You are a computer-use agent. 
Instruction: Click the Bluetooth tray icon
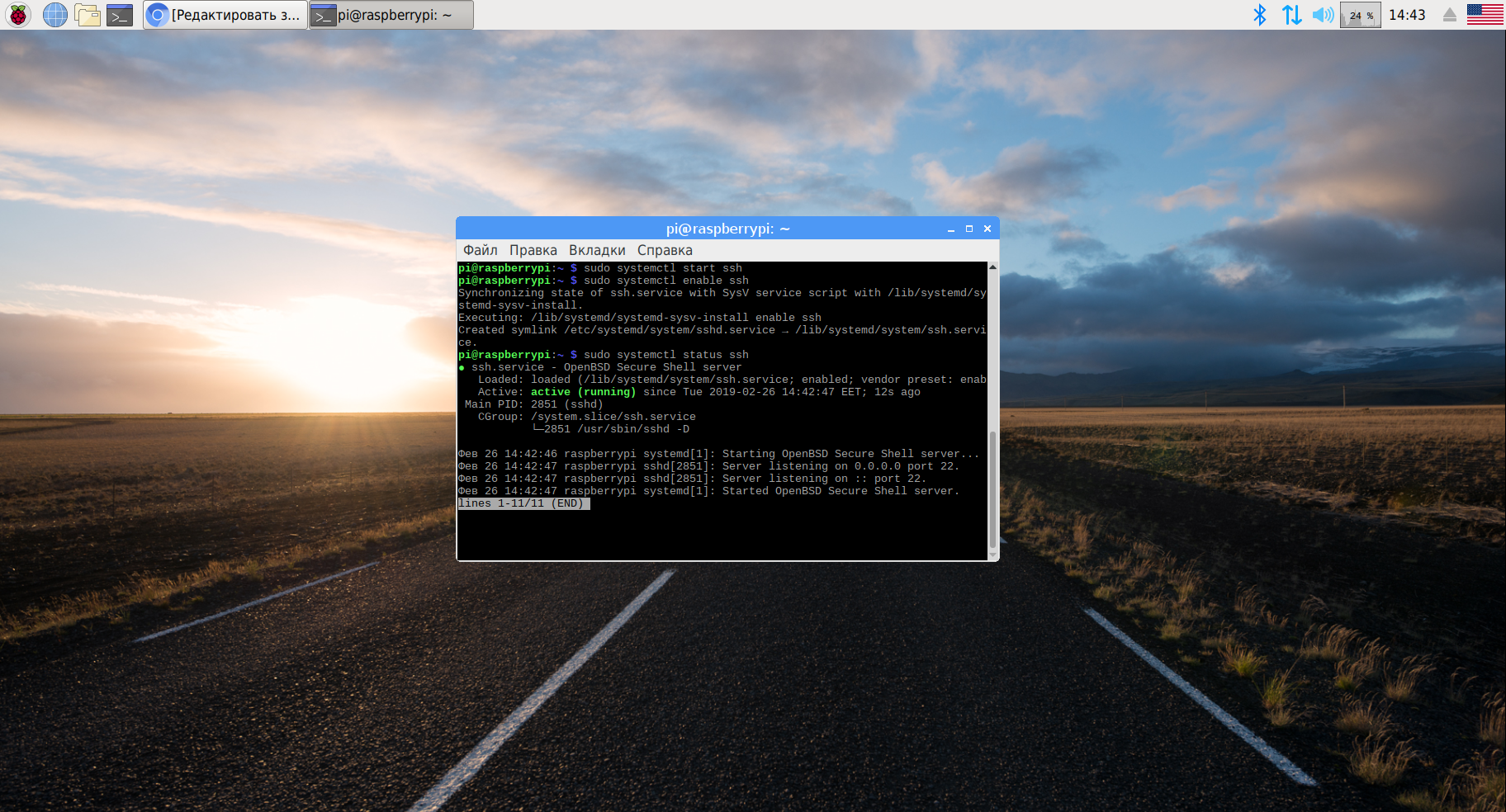point(1259,15)
